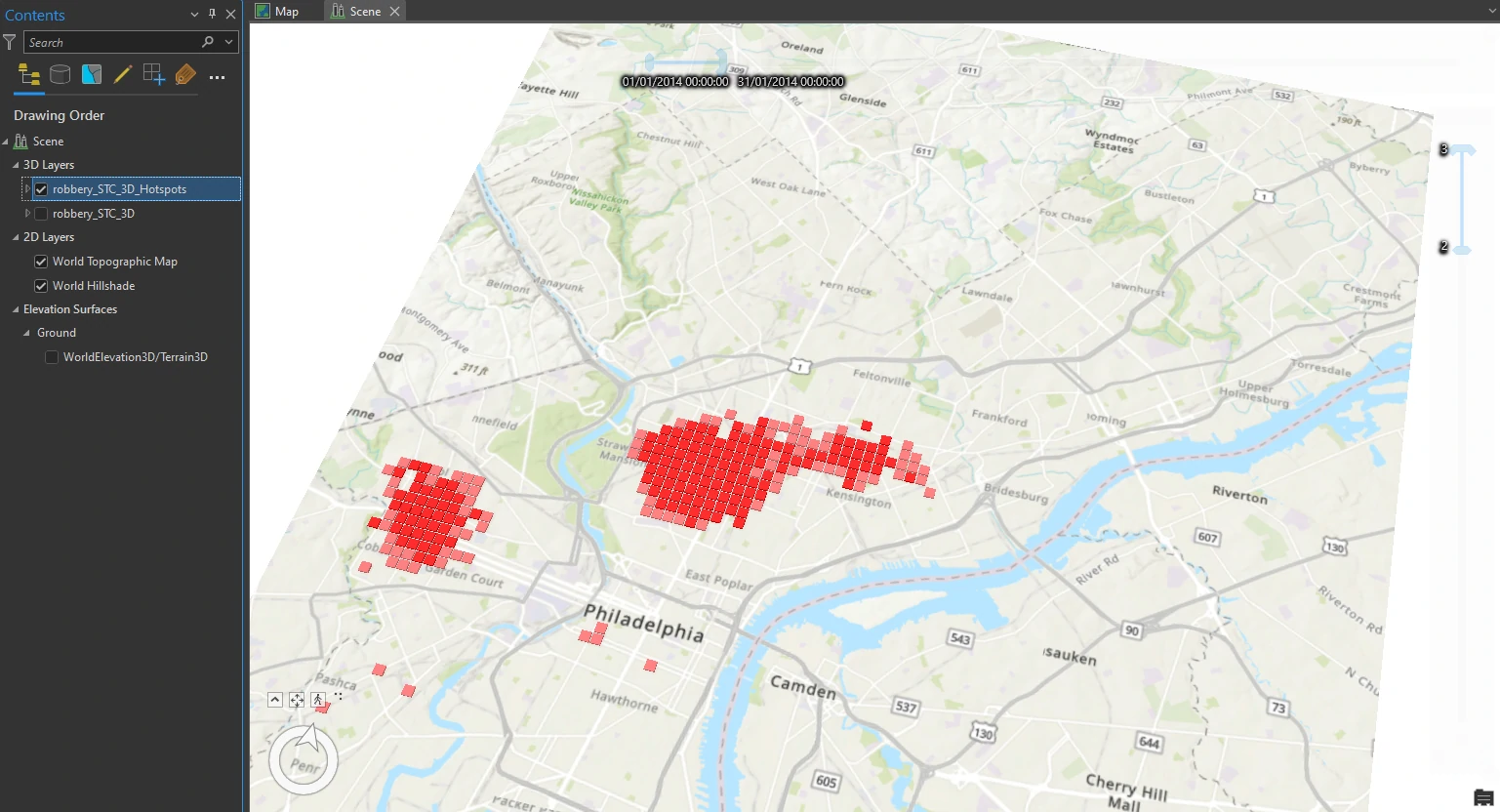Select the List By Snapping icon
Screen dimensions: 1500x812
click(x=154, y=75)
